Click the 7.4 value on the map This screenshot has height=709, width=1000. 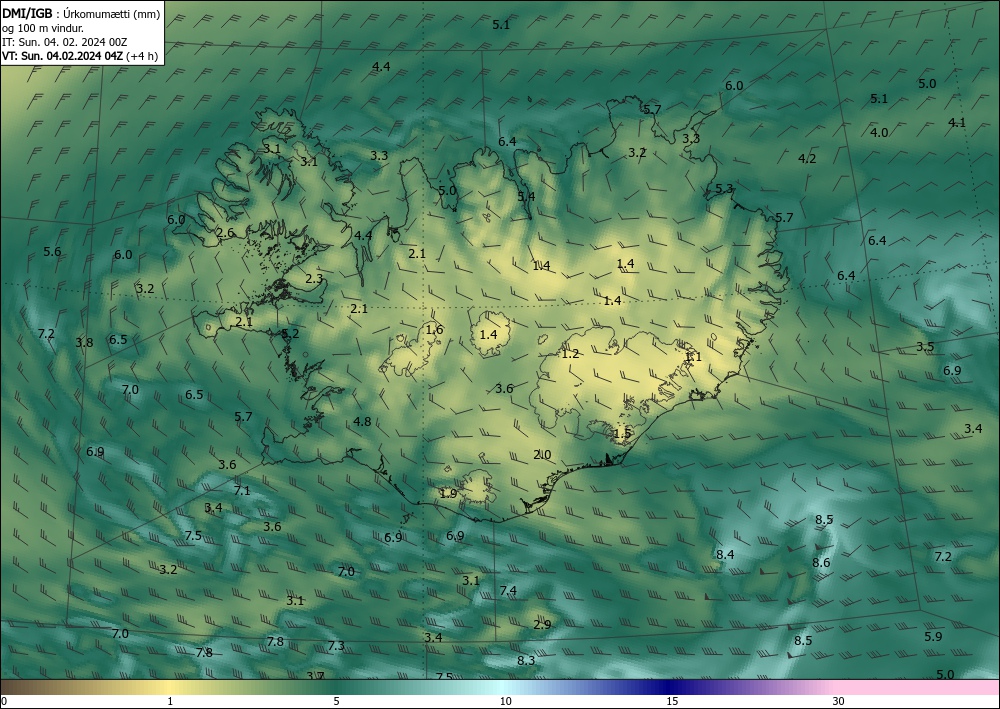(508, 590)
